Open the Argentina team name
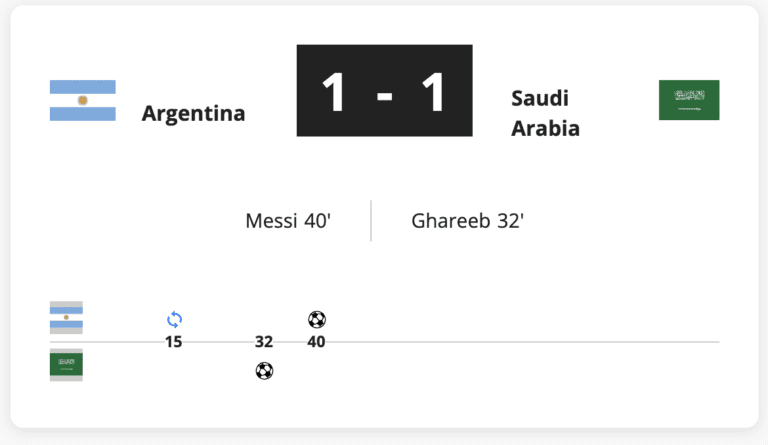The image size is (768, 445). pos(193,113)
